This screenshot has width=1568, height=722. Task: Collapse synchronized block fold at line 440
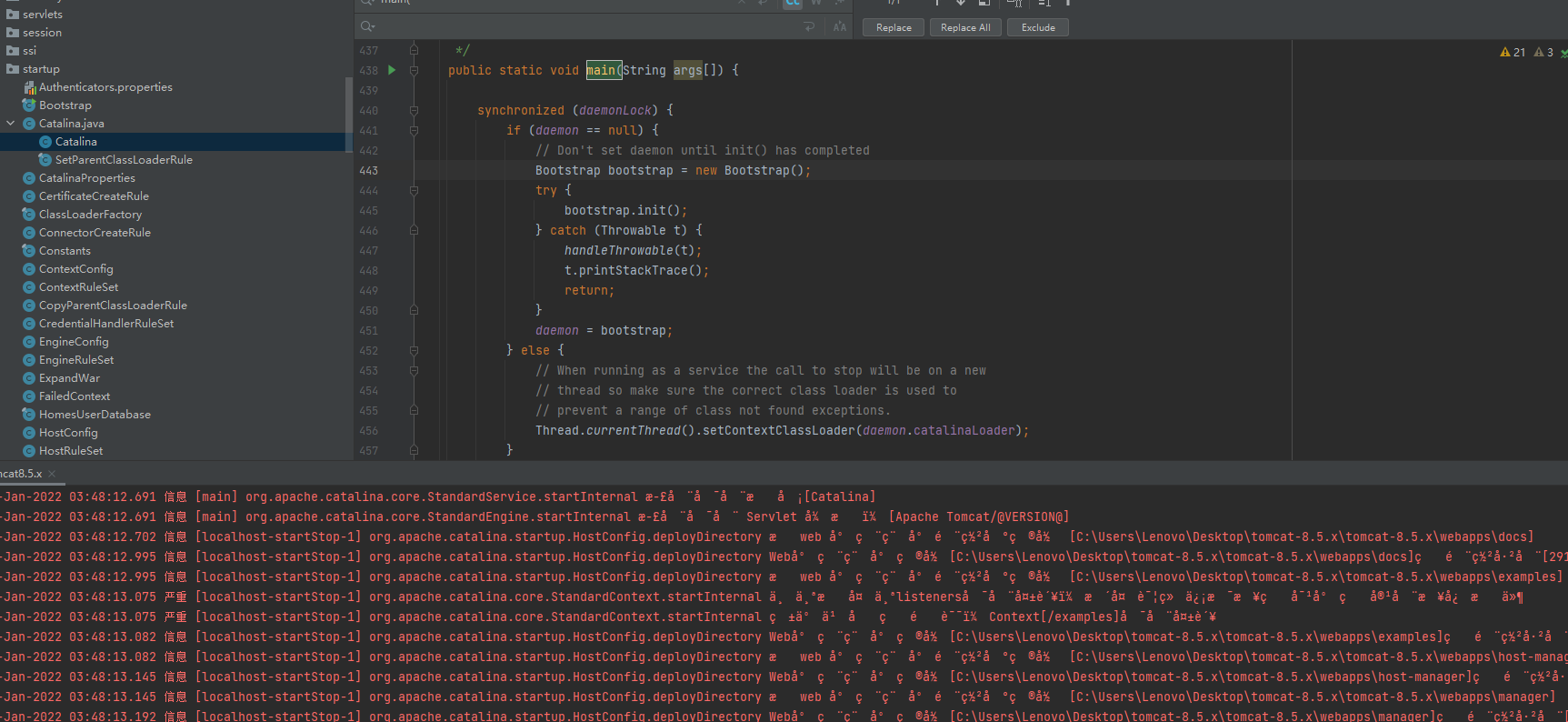click(414, 110)
